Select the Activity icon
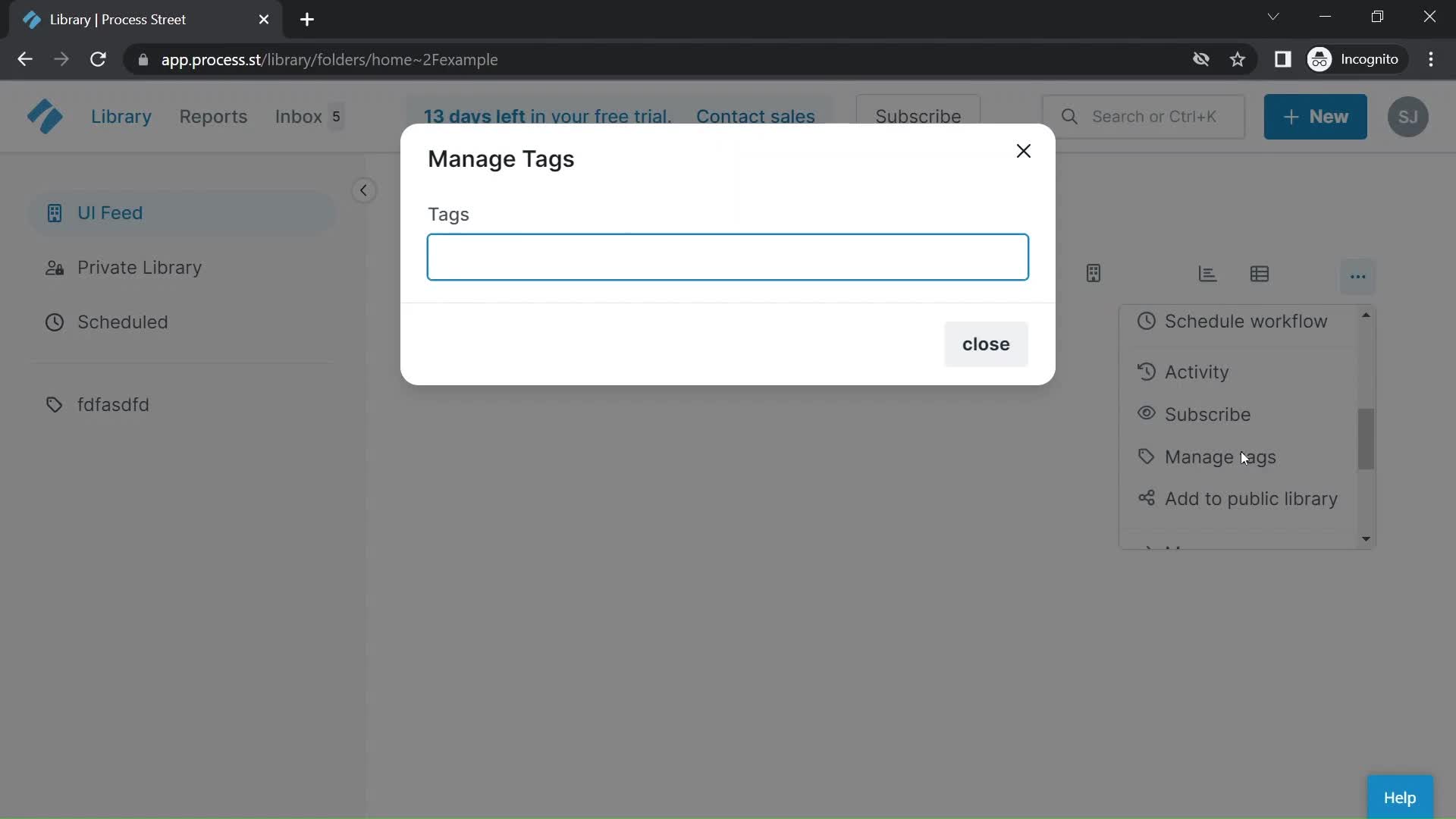 click(1147, 371)
